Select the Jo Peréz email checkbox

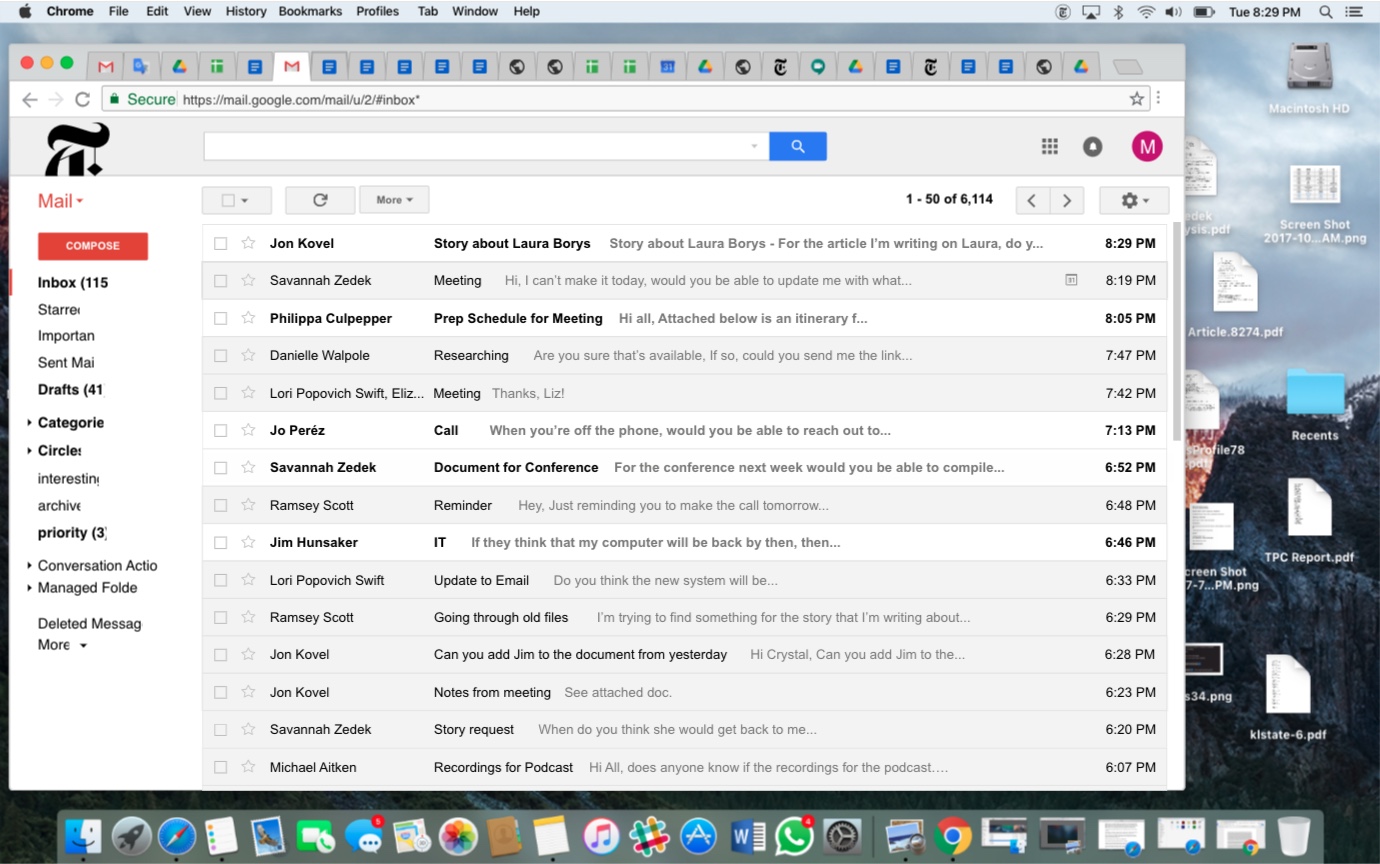[x=221, y=431]
